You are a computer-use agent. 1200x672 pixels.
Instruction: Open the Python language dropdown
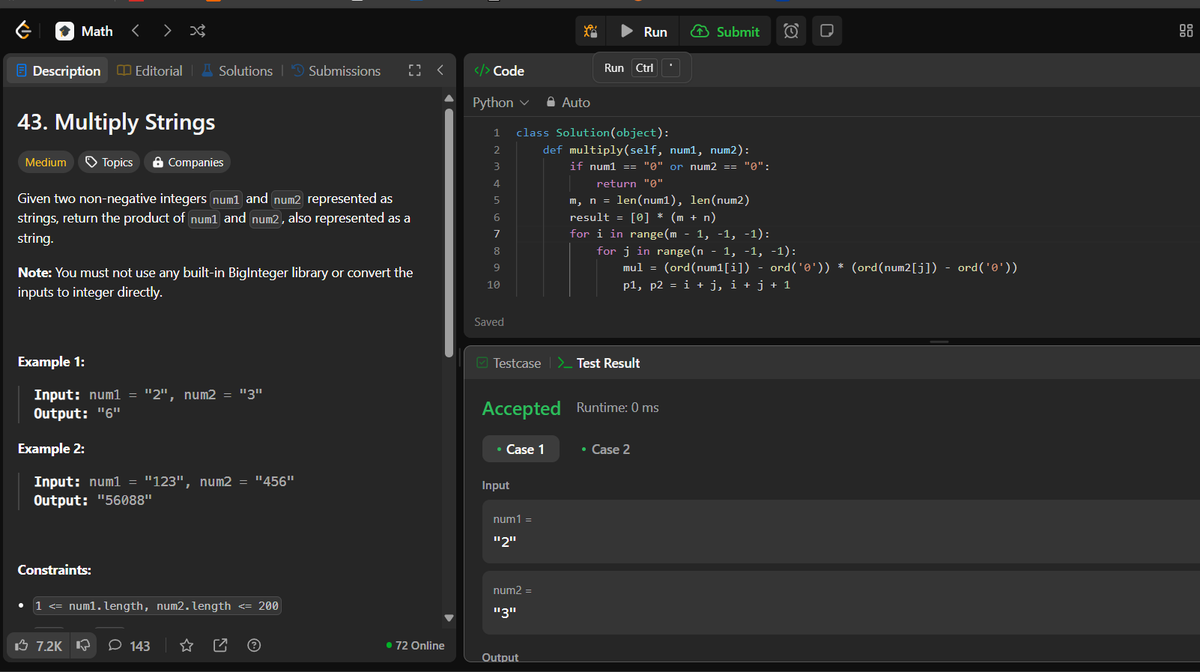[501, 103]
